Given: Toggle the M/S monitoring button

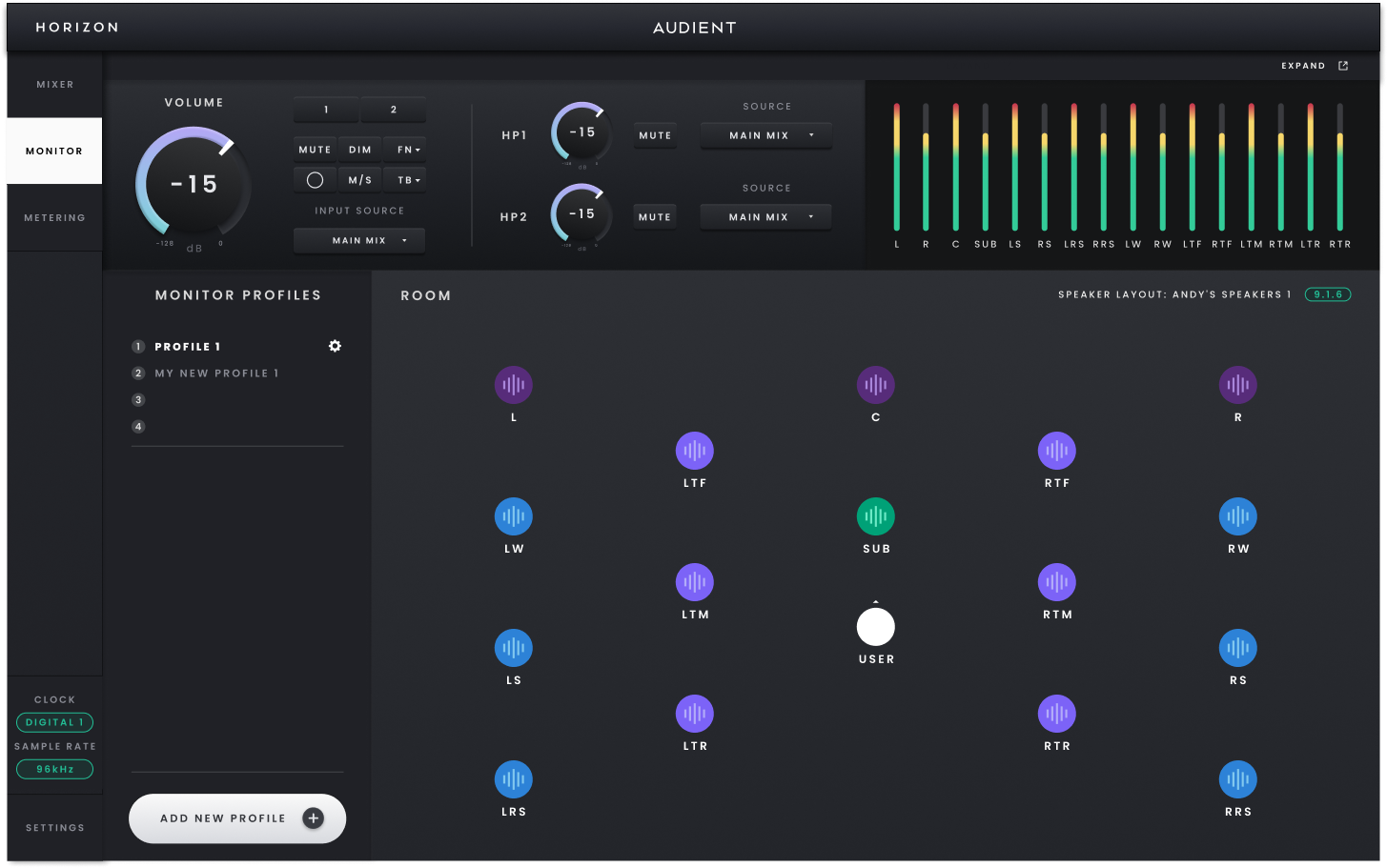Looking at the screenshot, I should point(360,180).
